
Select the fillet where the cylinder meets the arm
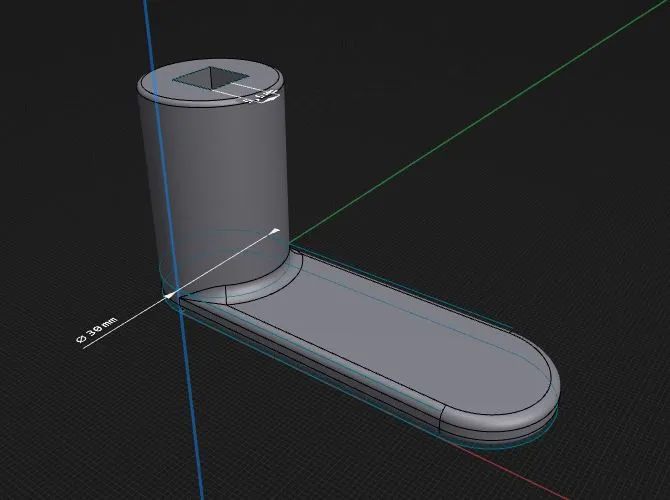coord(265,284)
